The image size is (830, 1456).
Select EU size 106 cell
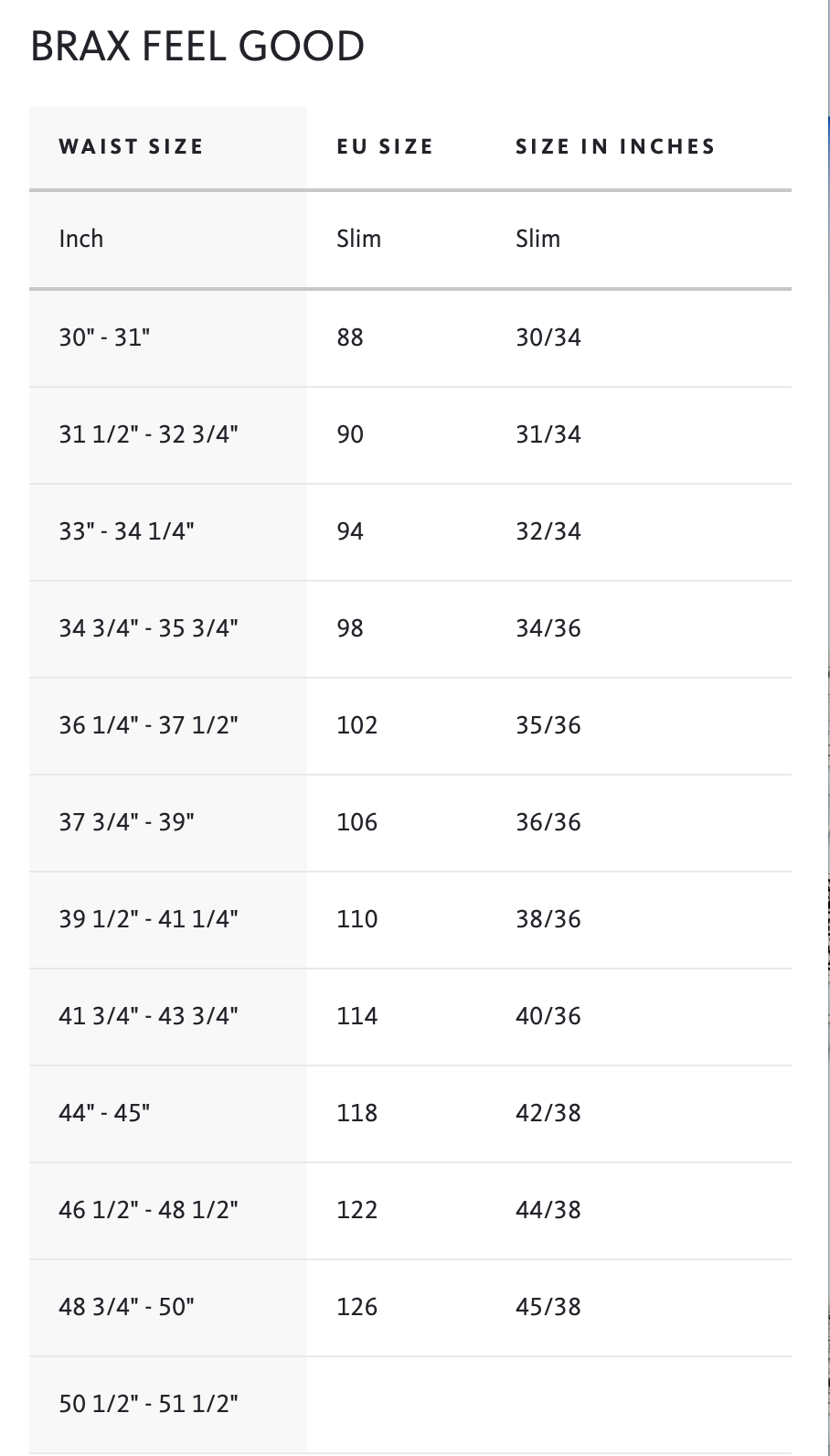356,822
